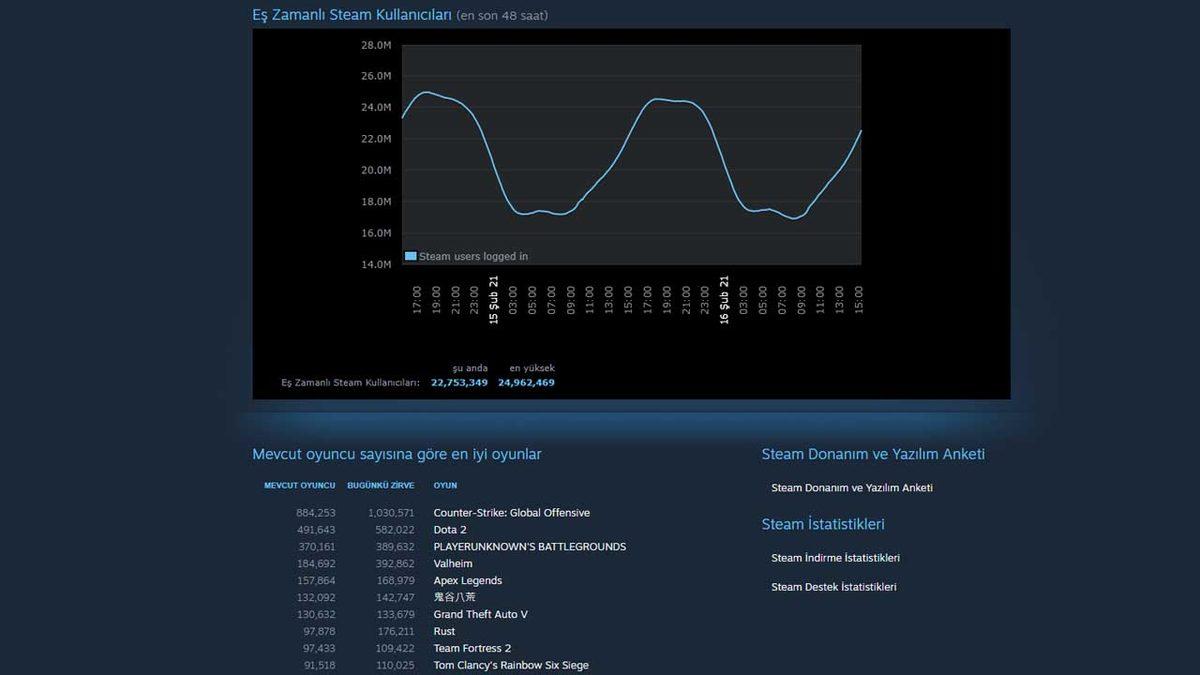
Task: Select Rust in the top games list
Action: coord(444,631)
